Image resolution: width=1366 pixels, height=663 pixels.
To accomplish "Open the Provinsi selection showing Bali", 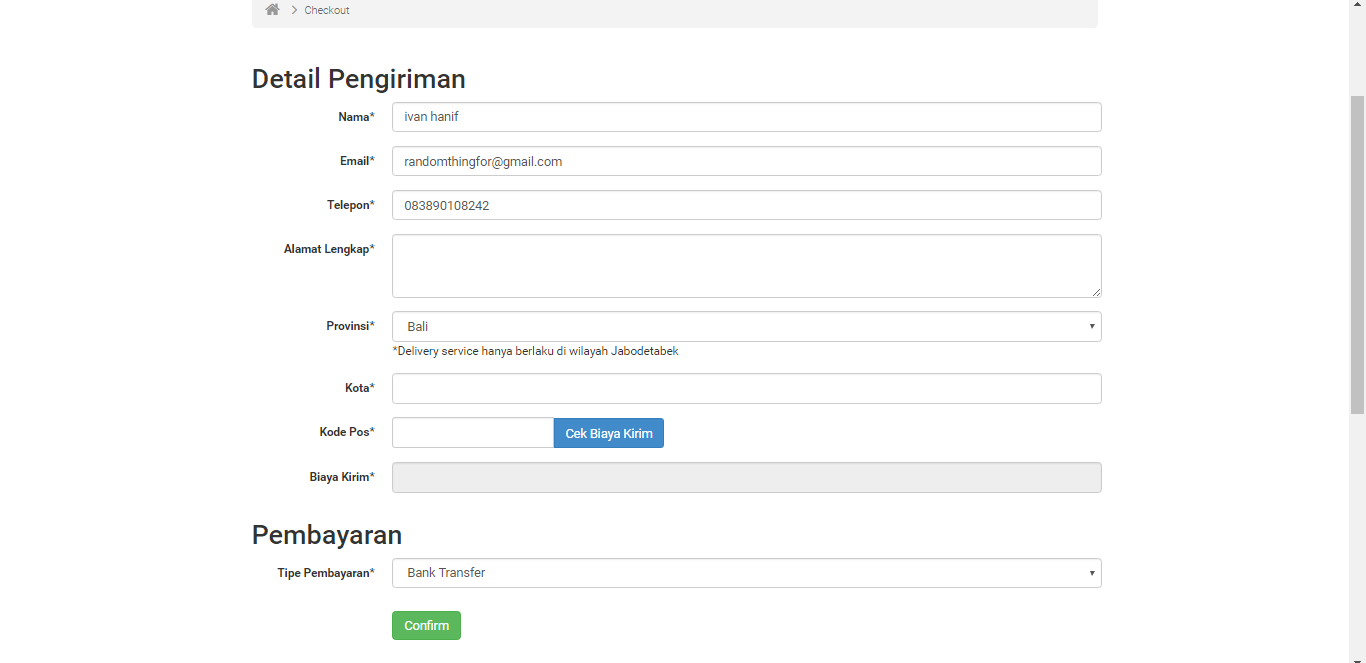I will [x=747, y=326].
